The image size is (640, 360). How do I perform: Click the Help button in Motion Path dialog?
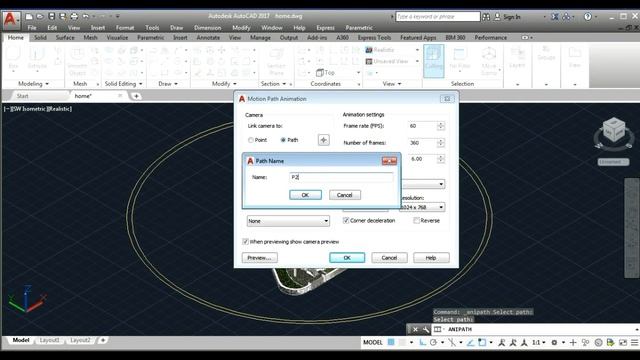point(431,258)
